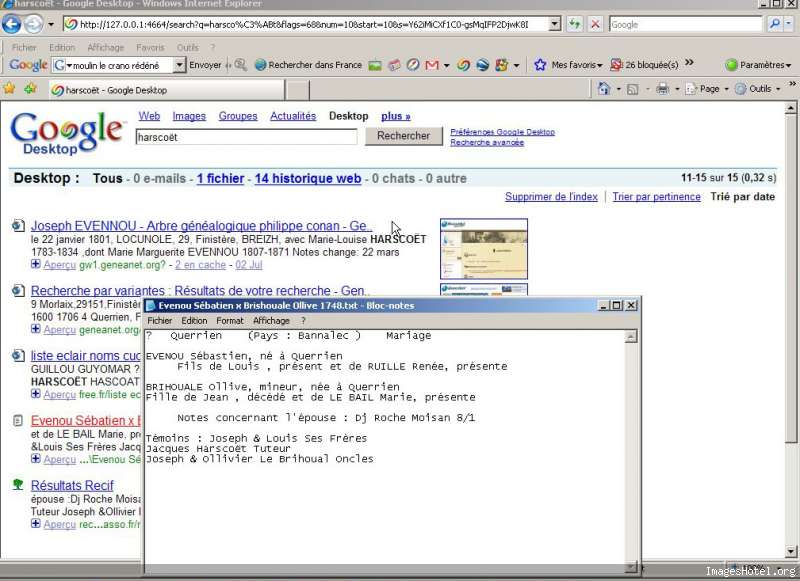Click the Gmail envelope icon on Google toolbar

432,65
